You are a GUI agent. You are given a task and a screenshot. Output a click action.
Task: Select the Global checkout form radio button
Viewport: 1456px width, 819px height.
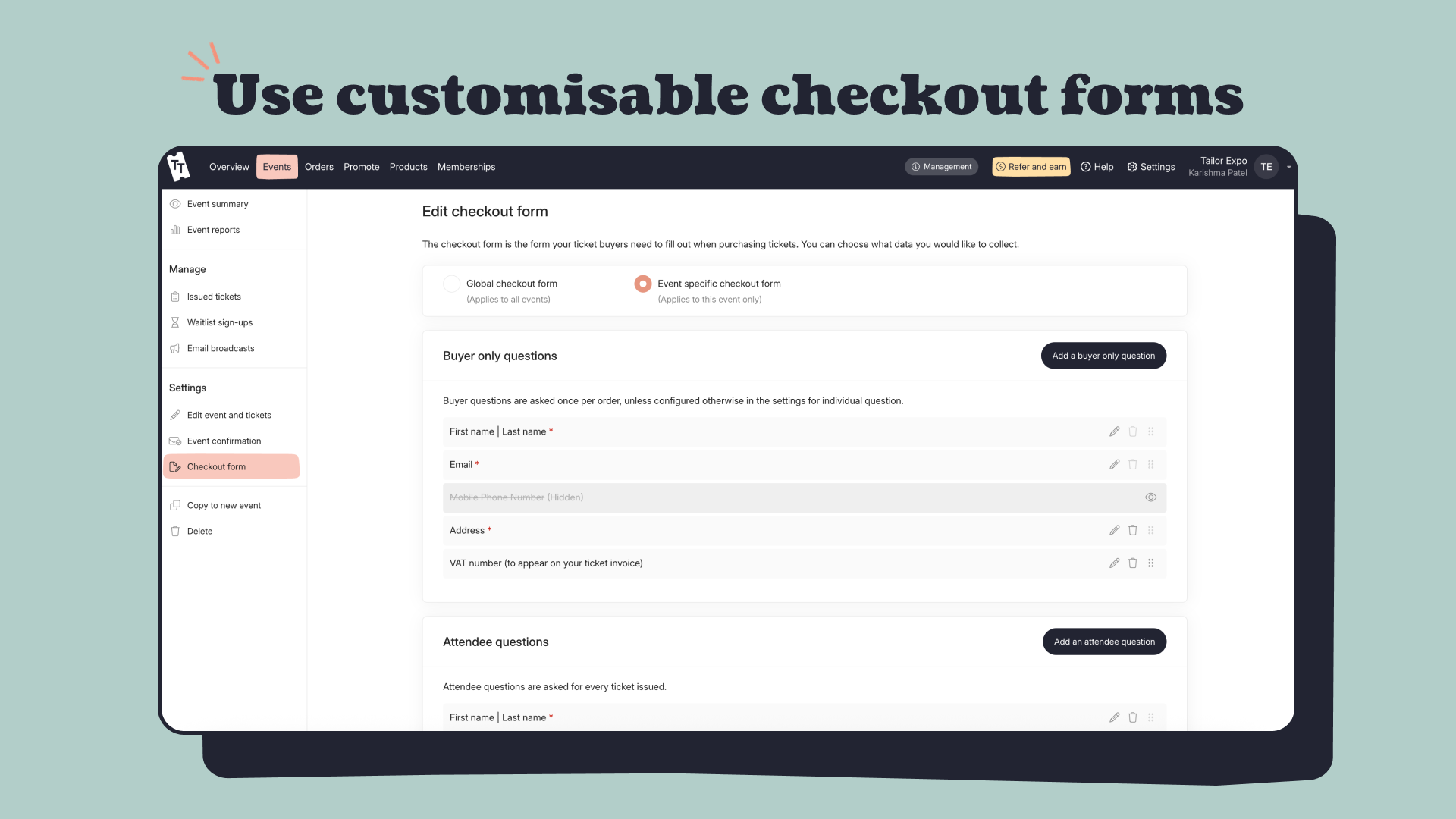452,284
